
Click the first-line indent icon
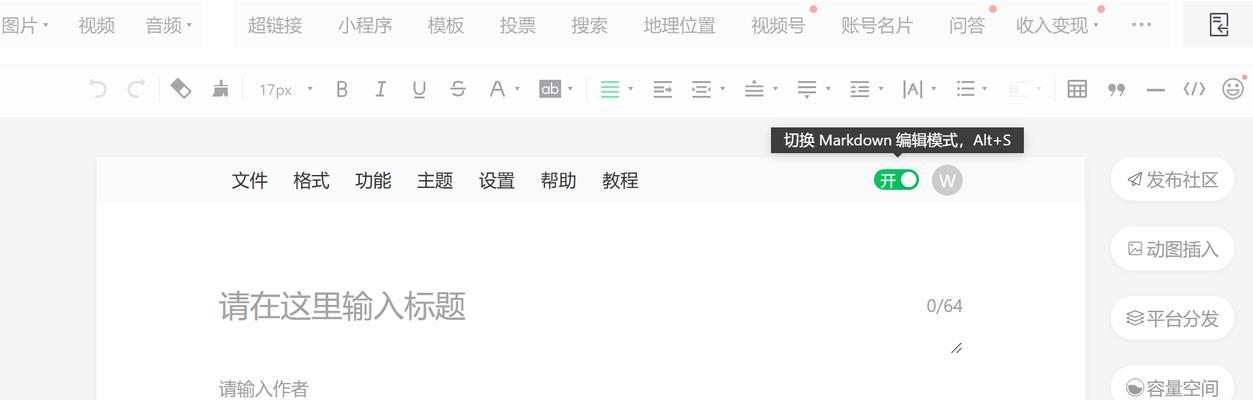701,89
